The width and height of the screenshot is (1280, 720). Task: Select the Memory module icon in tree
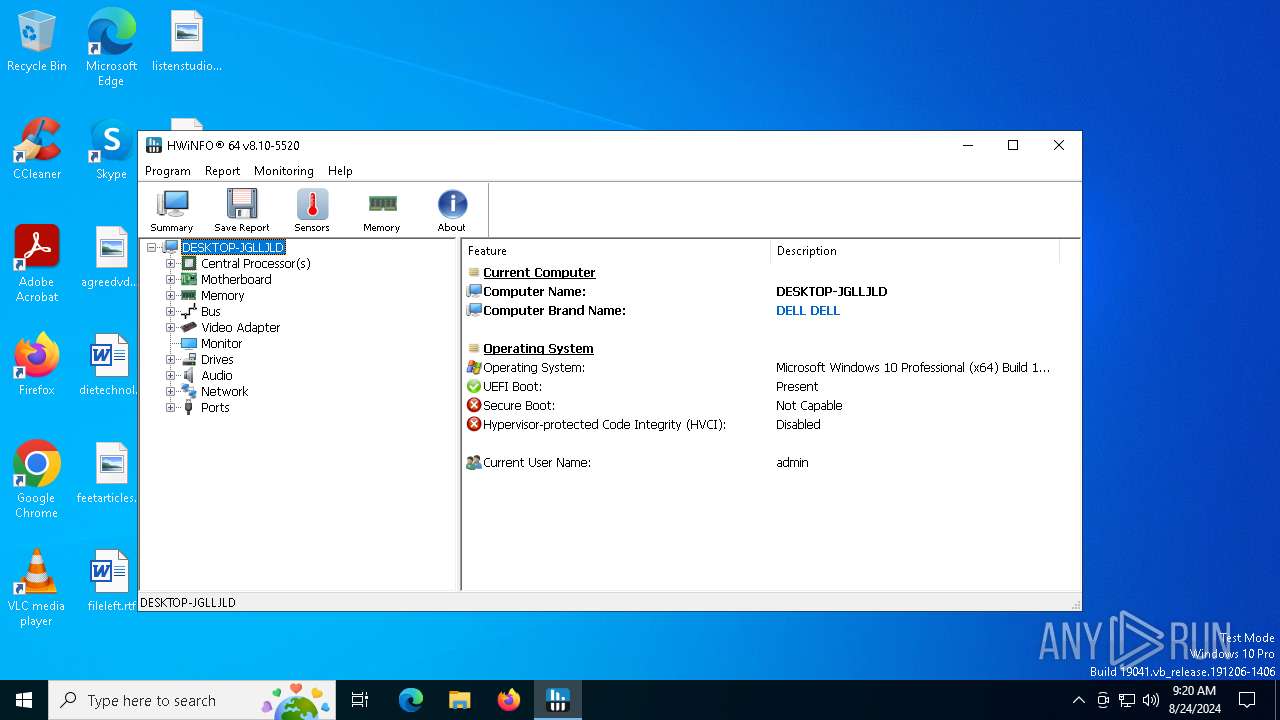[188, 295]
